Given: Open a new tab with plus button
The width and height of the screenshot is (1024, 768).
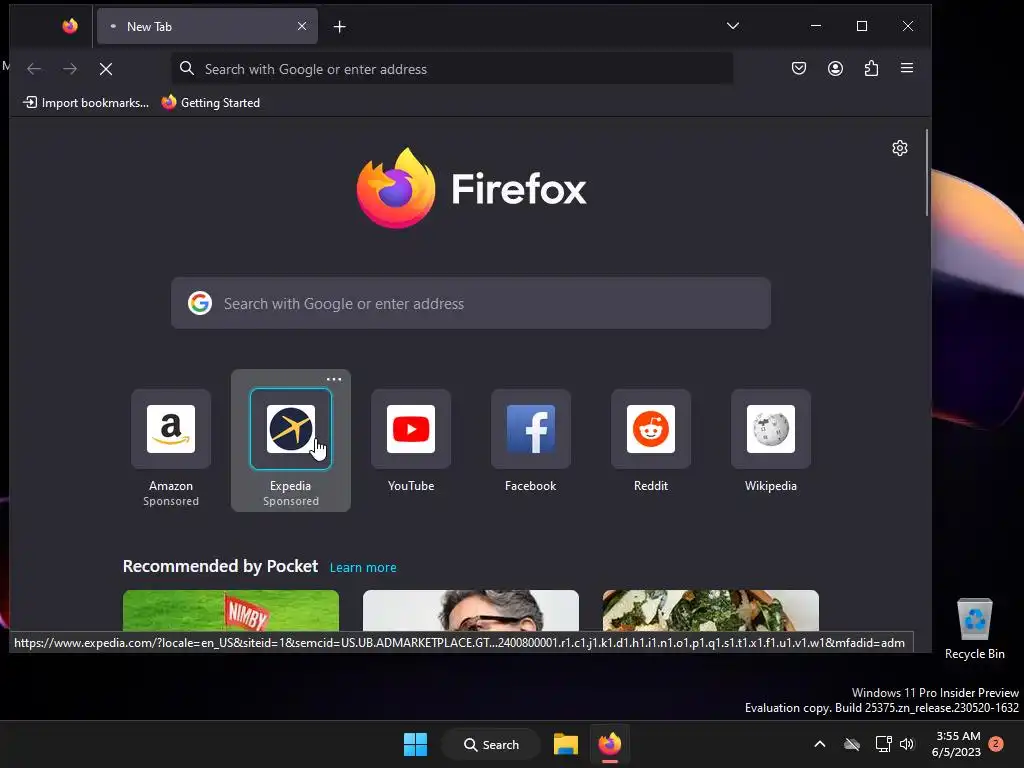Looking at the screenshot, I should click(340, 27).
